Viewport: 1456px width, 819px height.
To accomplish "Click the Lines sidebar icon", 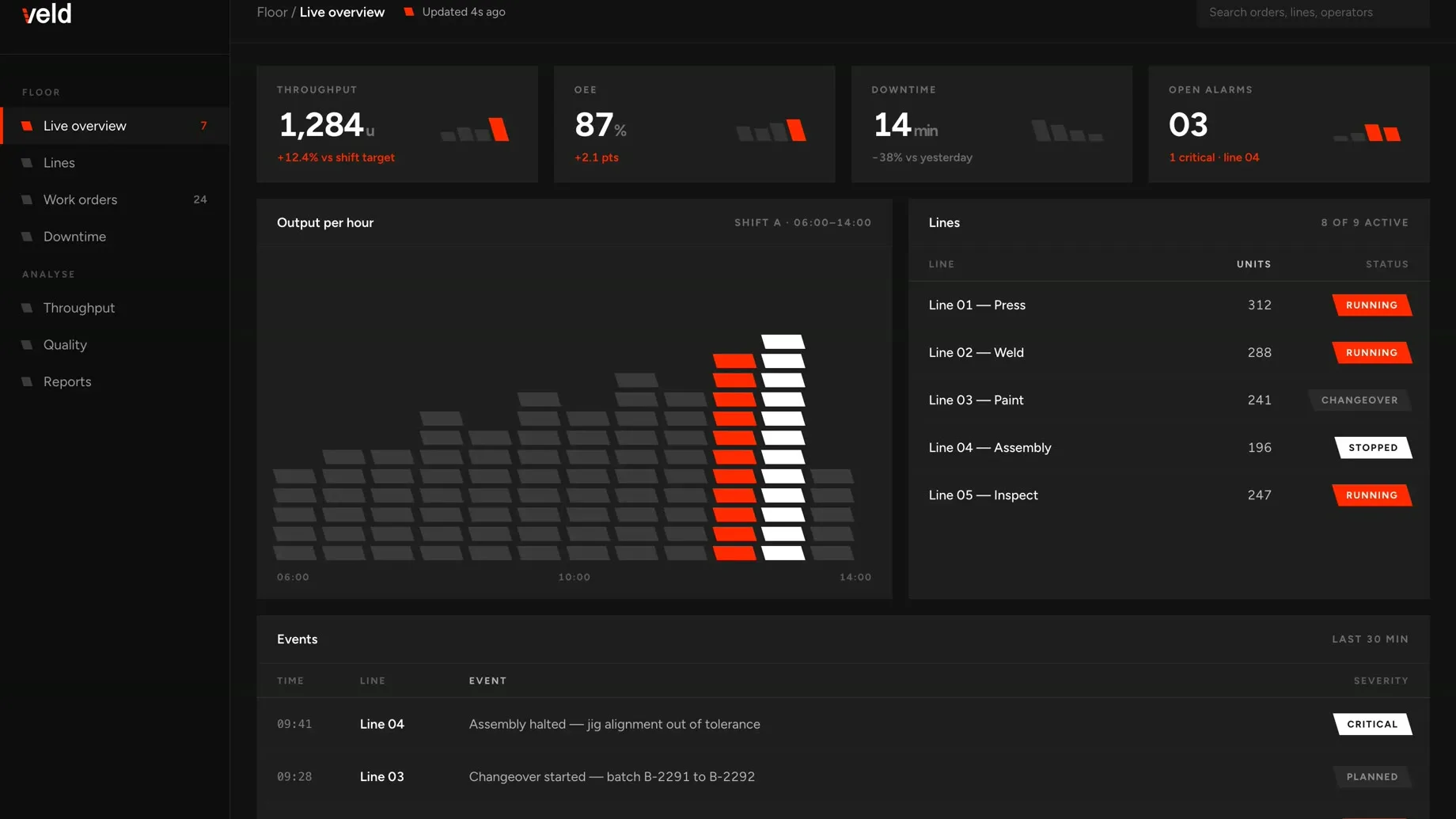I will 27,163.
